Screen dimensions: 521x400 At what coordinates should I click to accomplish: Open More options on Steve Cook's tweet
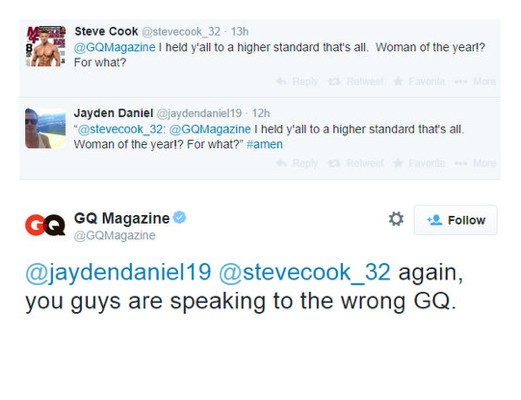pyautogui.click(x=475, y=81)
